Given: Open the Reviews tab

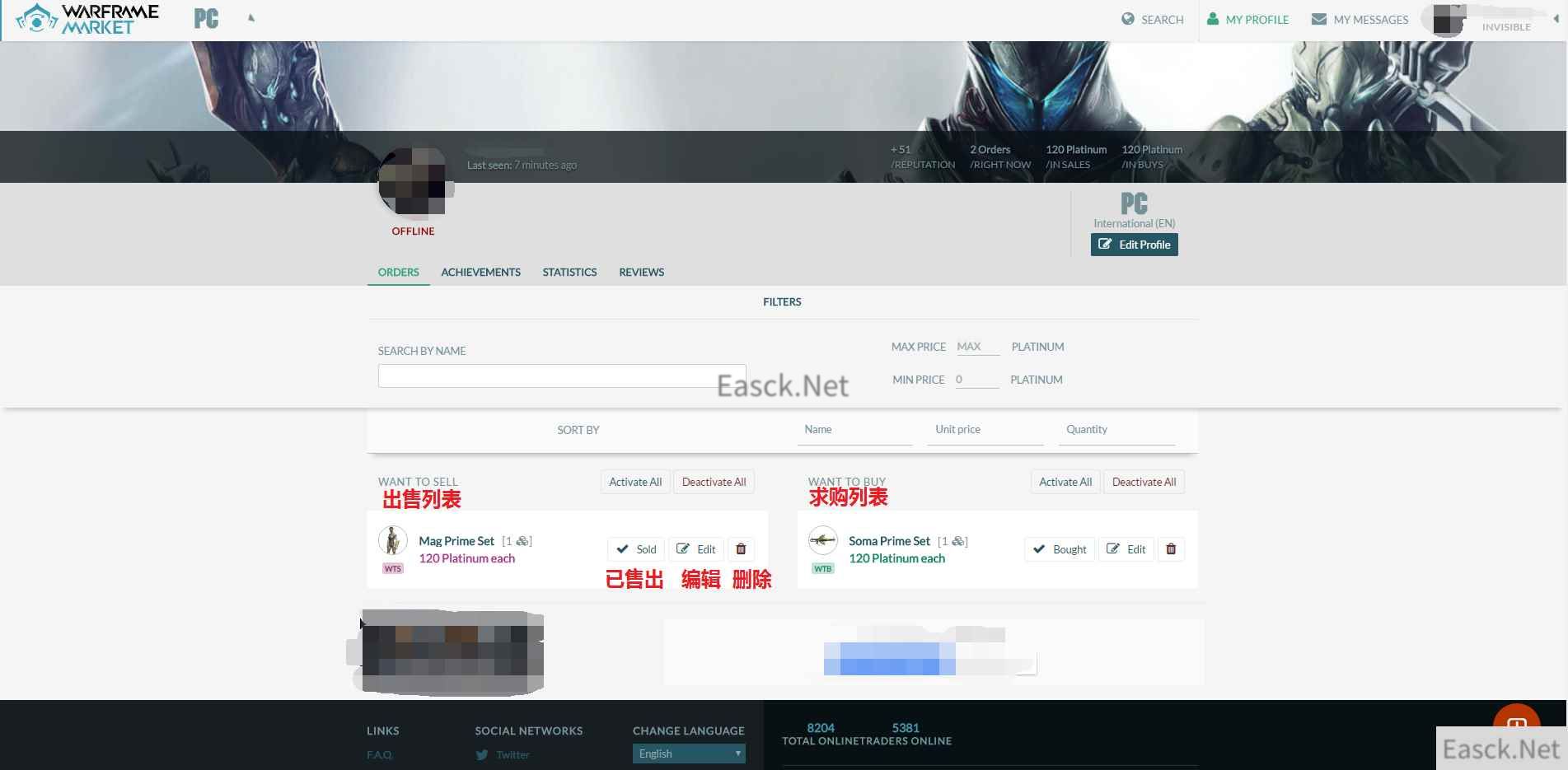Looking at the screenshot, I should (641, 273).
